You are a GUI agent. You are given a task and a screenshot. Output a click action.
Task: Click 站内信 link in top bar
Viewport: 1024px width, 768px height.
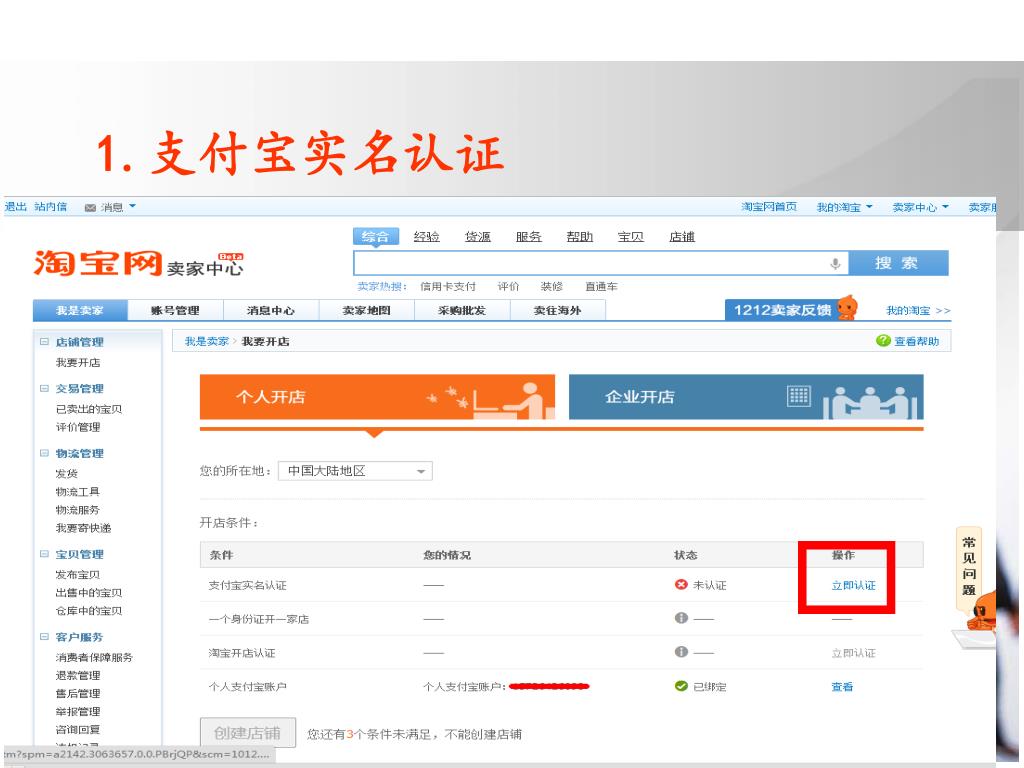click(51, 206)
